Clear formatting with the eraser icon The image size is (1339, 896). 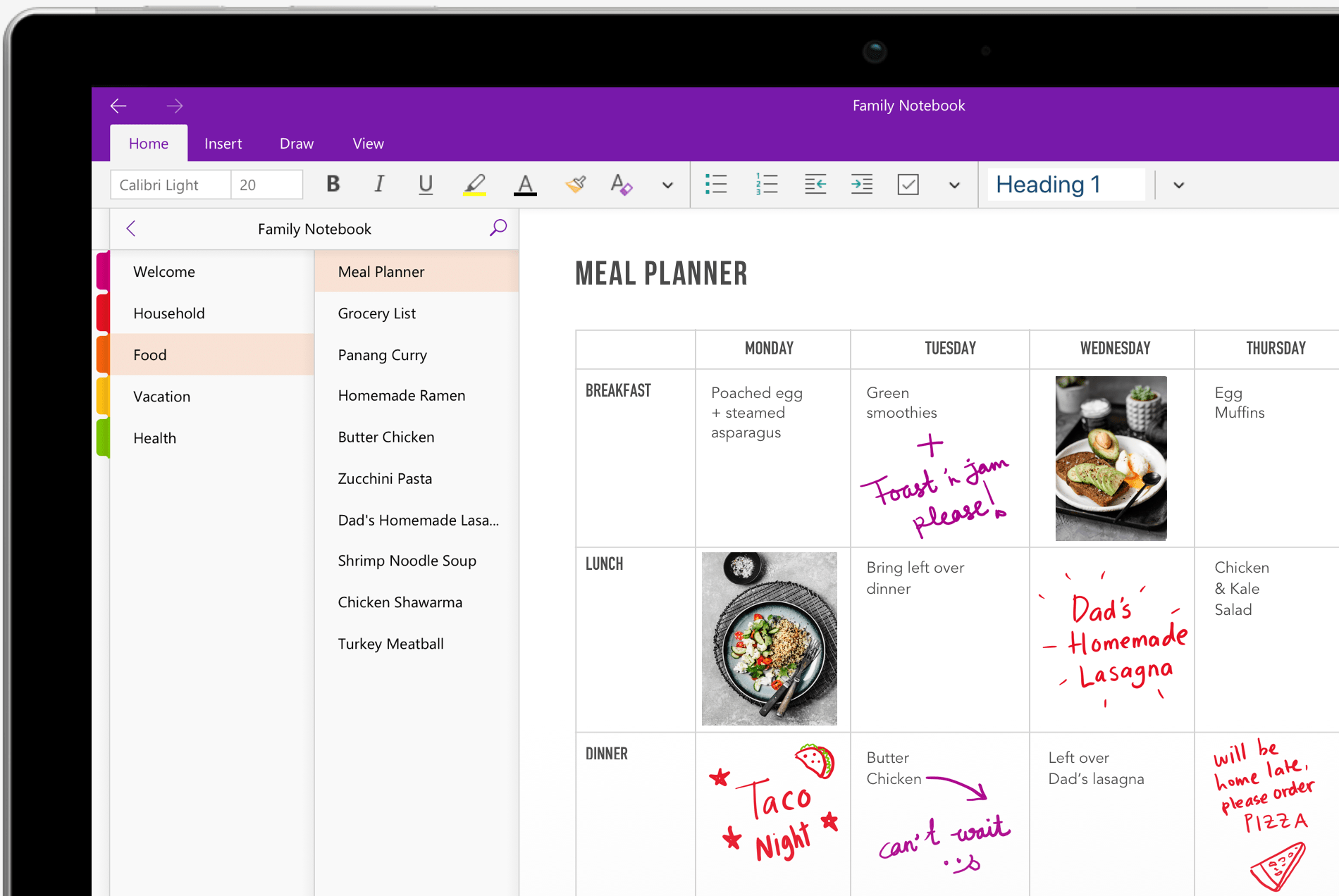(x=622, y=185)
